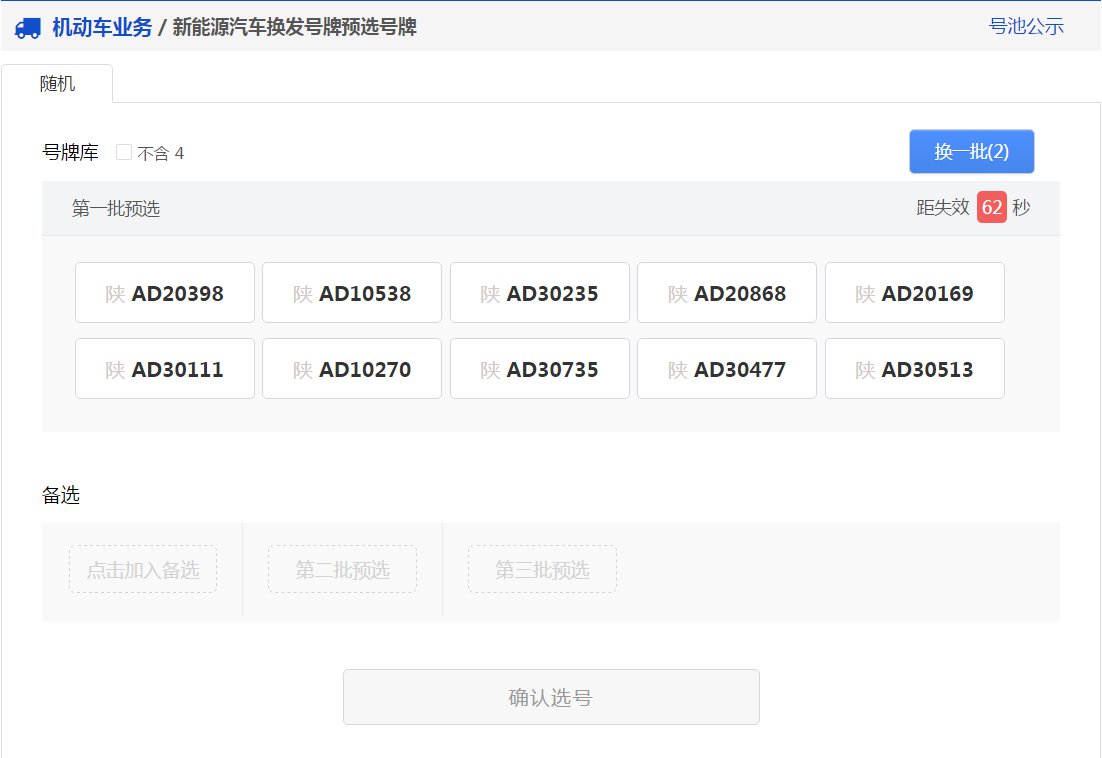Click the truck icon beside 机动车业务
The width and height of the screenshot is (1102, 758).
point(28,28)
